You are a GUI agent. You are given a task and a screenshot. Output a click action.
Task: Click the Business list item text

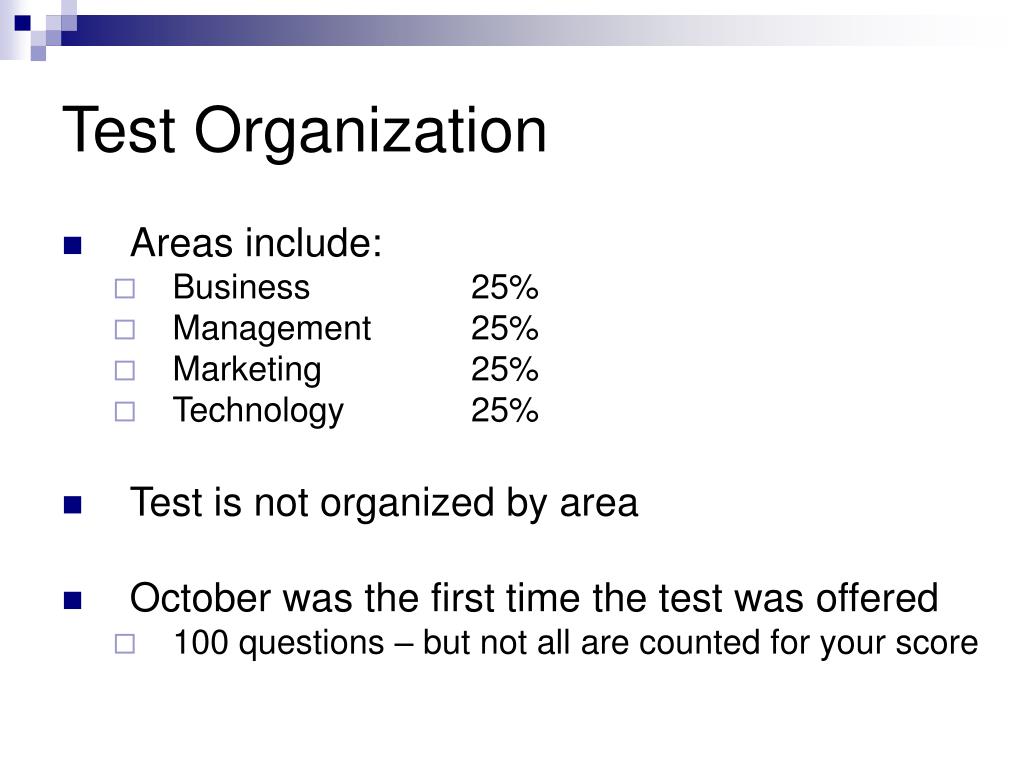(x=241, y=287)
